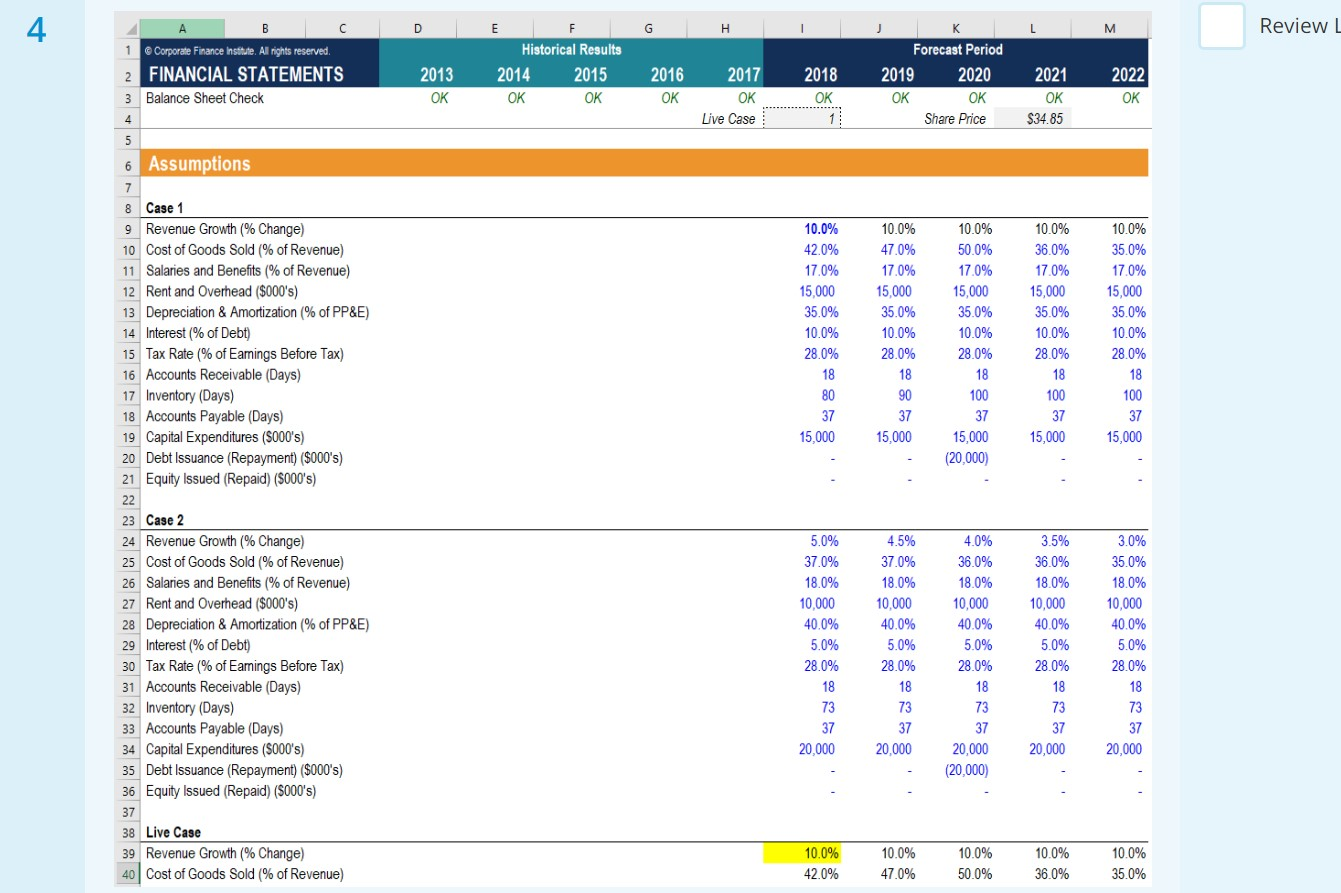Click the 2015 year header
Viewport: 1341px width, 893px height.
(590, 75)
